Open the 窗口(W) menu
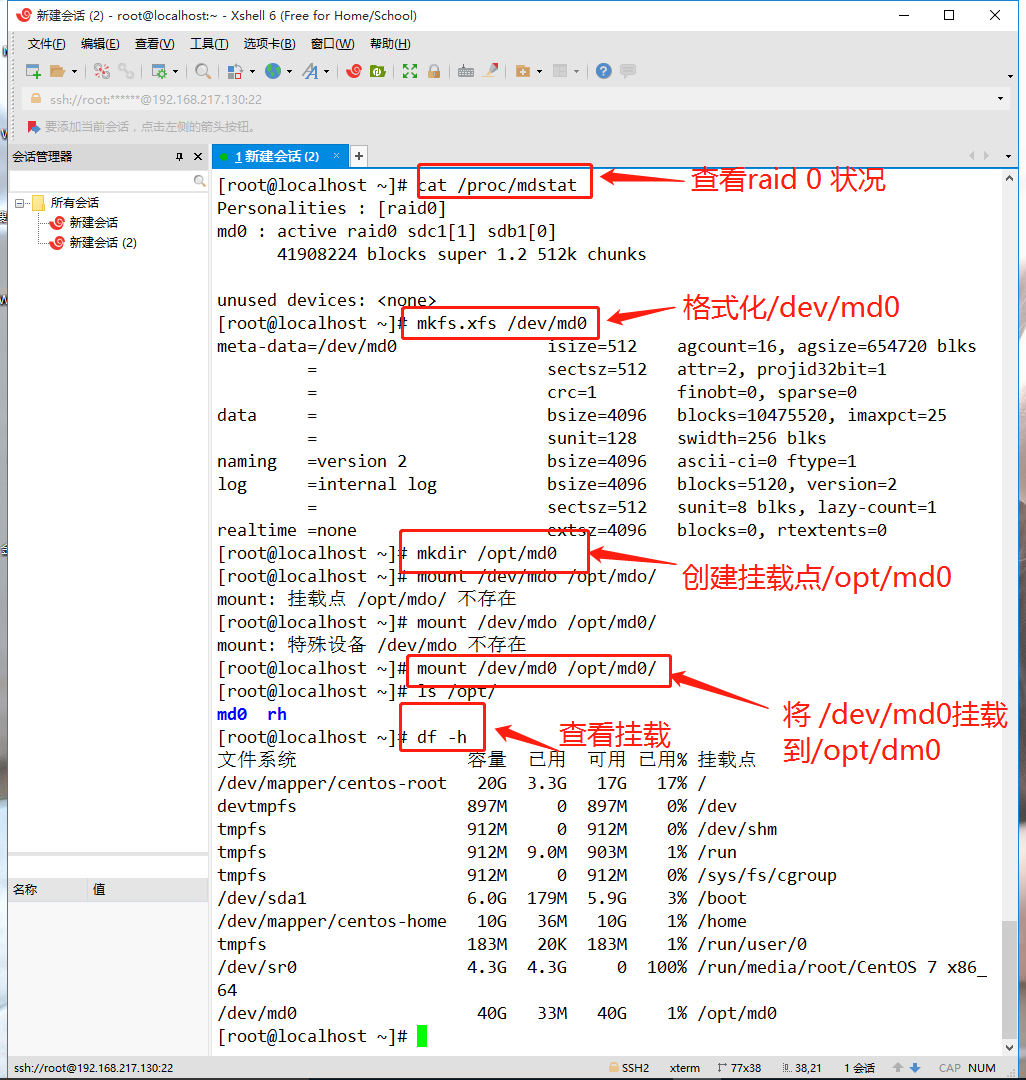The width and height of the screenshot is (1026, 1080). click(333, 44)
